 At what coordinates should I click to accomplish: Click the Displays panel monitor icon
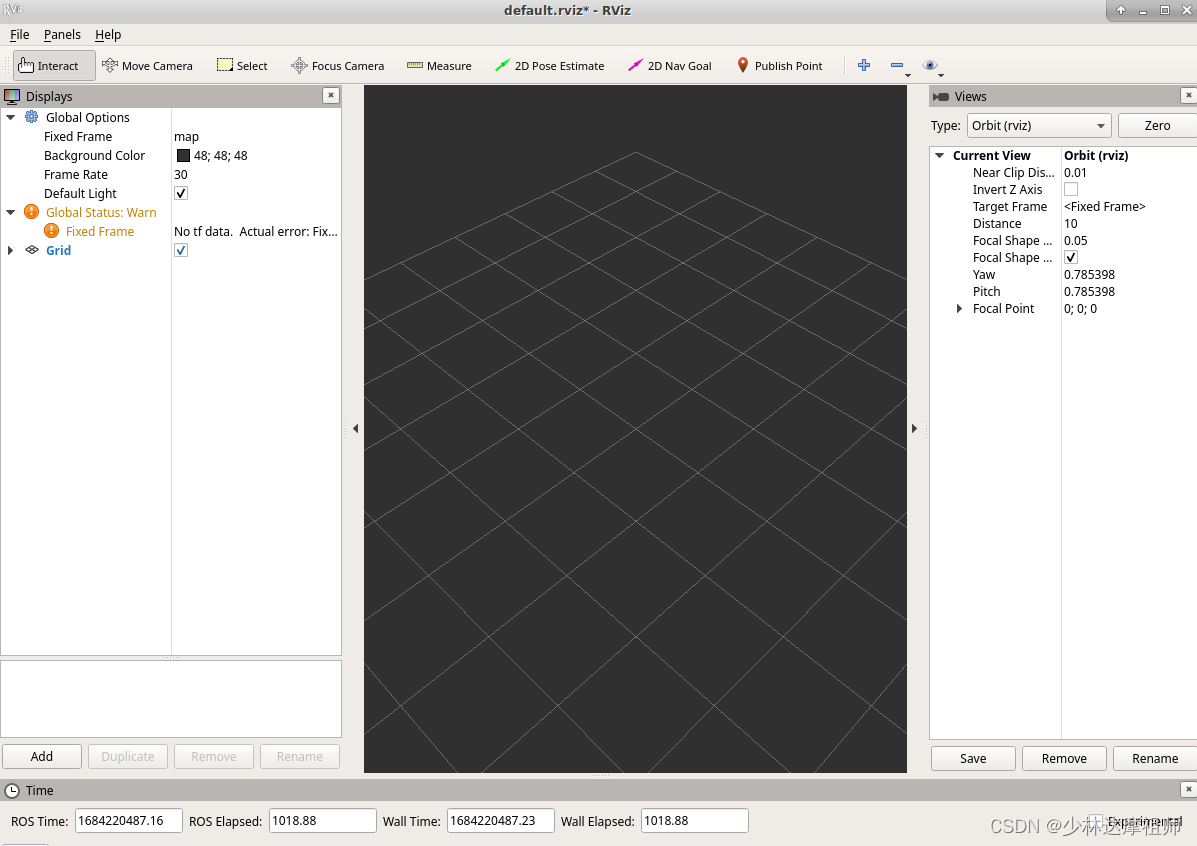(x=12, y=96)
